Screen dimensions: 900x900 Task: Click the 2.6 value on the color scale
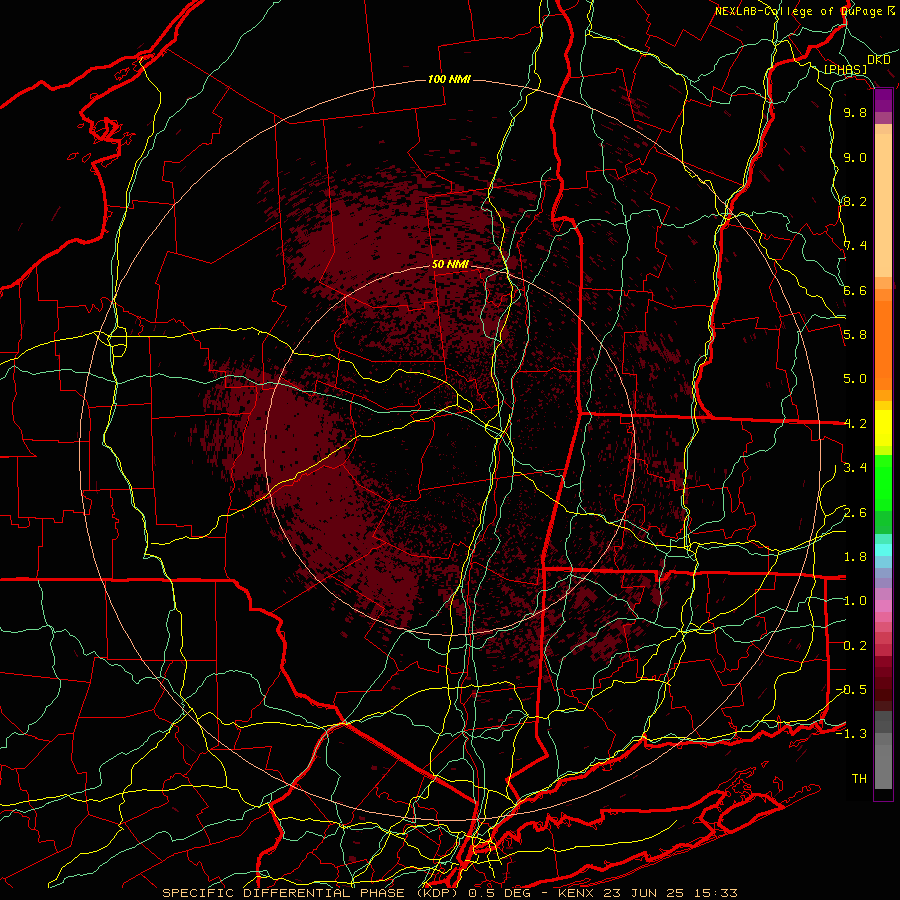pyautogui.click(x=855, y=513)
